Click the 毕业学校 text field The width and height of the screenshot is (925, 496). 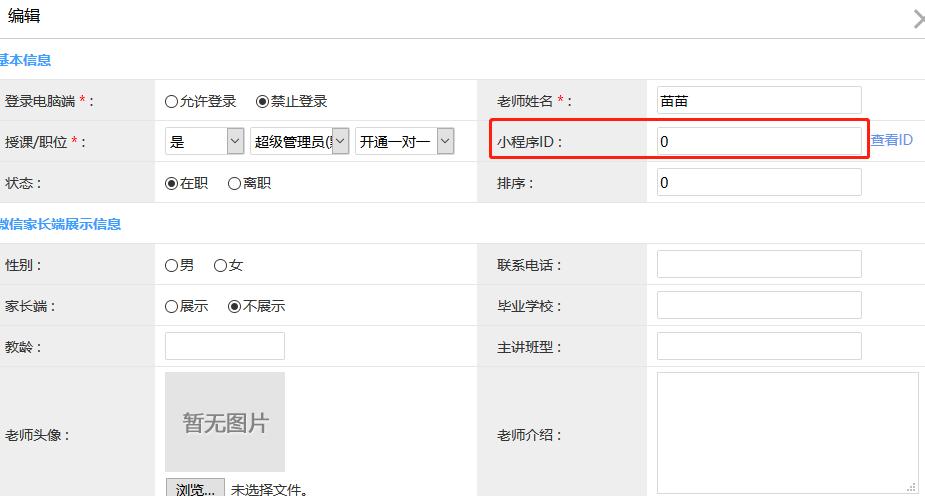759,305
